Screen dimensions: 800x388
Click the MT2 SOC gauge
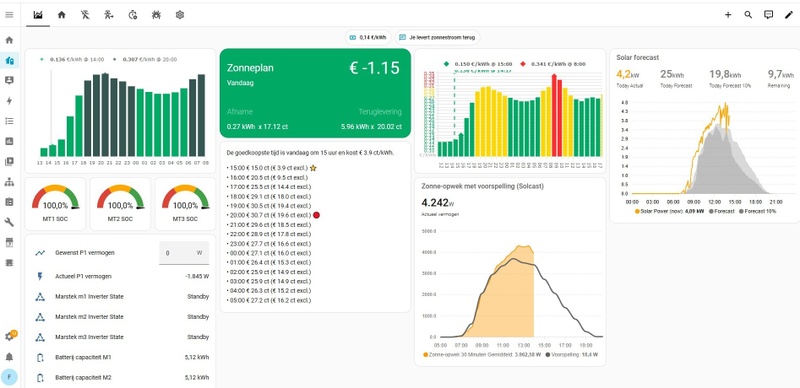click(120, 204)
